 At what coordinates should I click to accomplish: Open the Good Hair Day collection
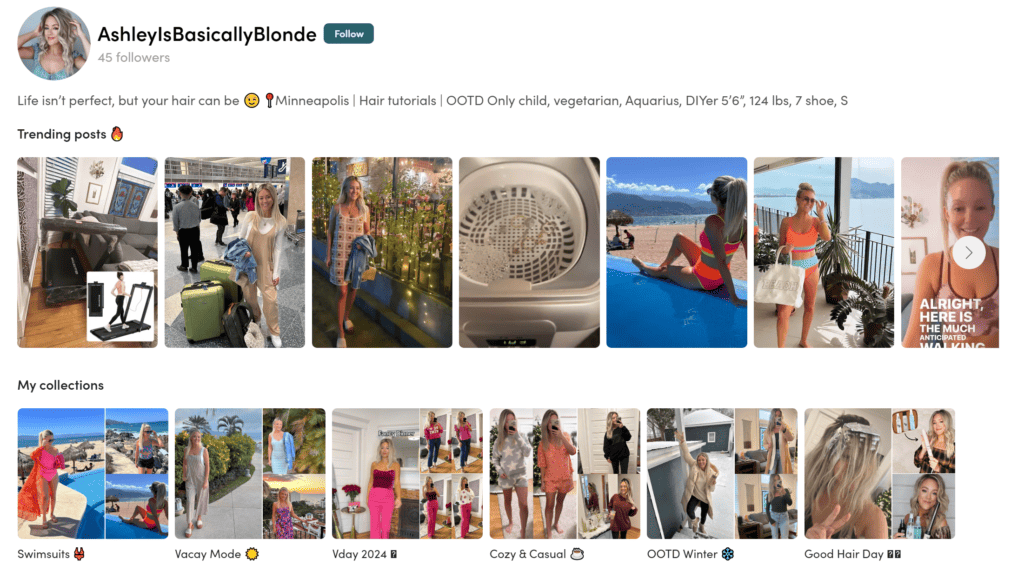pos(880,473)
